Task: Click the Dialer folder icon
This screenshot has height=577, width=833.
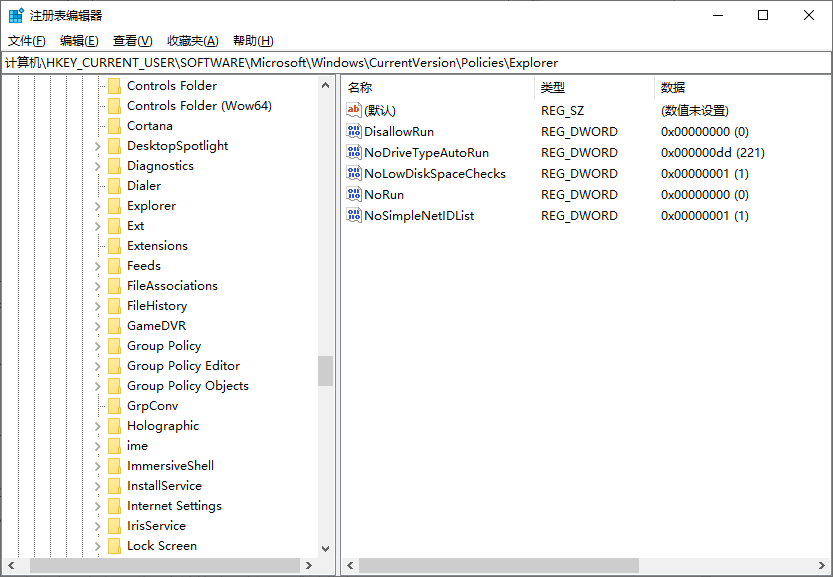Action: (114, 186)
